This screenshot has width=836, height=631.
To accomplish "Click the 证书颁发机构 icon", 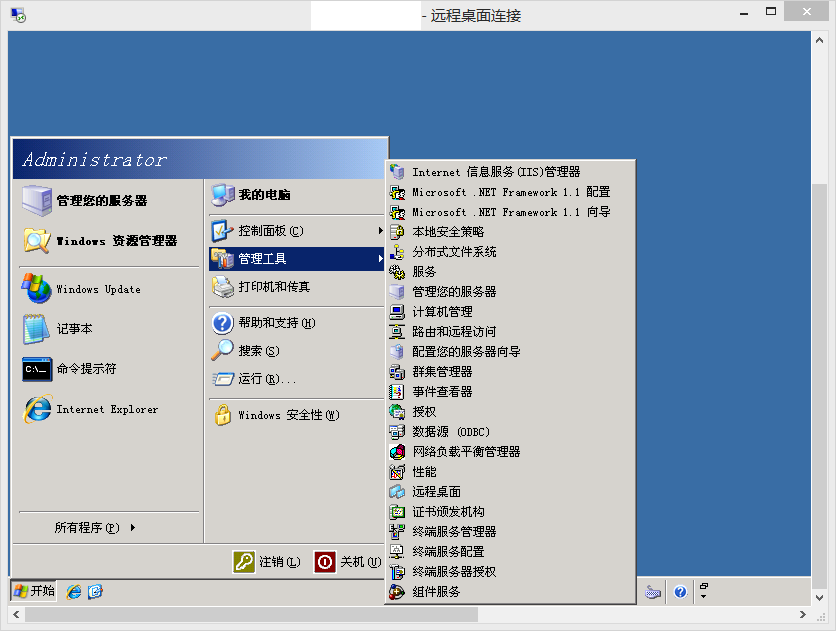I will click(397, 512).
